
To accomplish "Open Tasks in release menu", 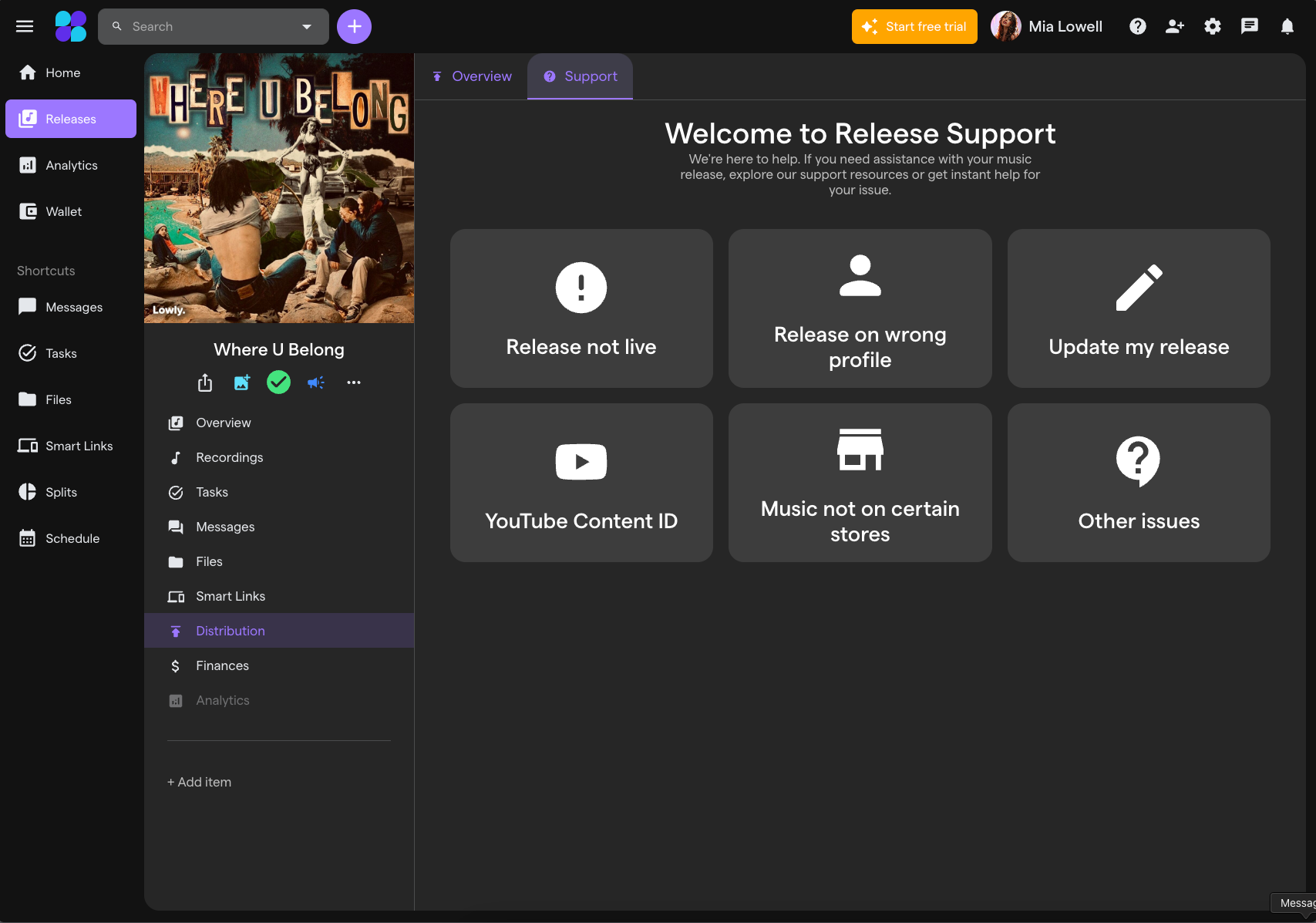I will [279, 492].
